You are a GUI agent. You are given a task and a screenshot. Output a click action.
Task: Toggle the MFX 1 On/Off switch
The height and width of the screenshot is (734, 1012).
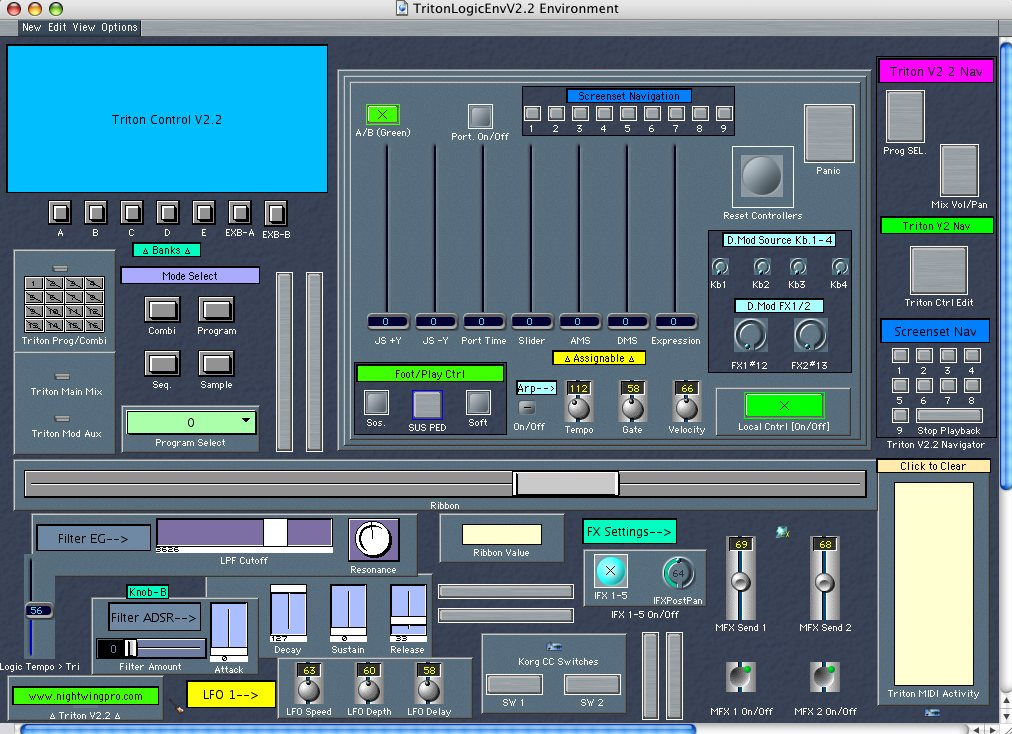[x=740, y=677]
